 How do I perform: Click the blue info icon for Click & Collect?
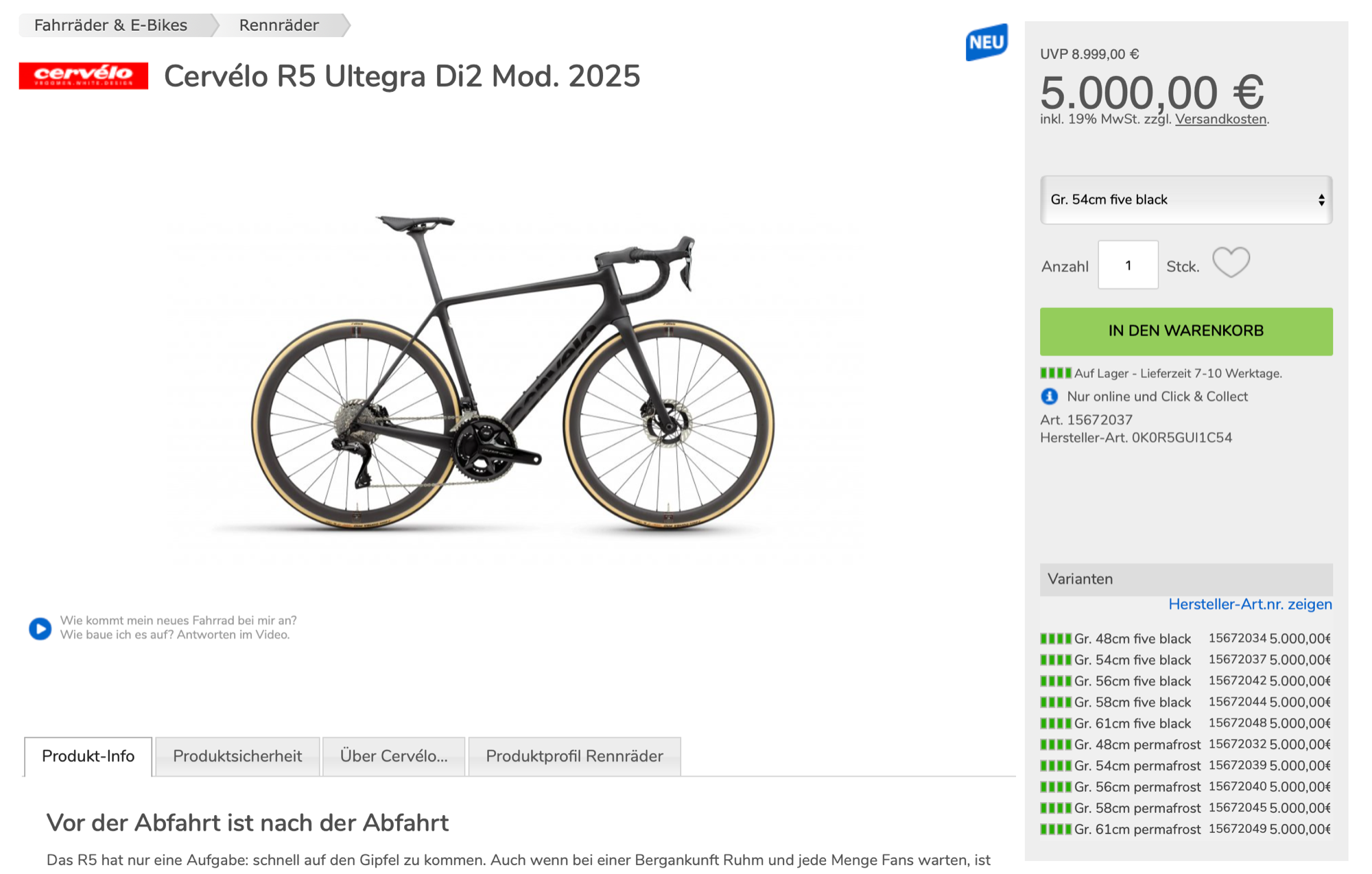[1049, 397]
